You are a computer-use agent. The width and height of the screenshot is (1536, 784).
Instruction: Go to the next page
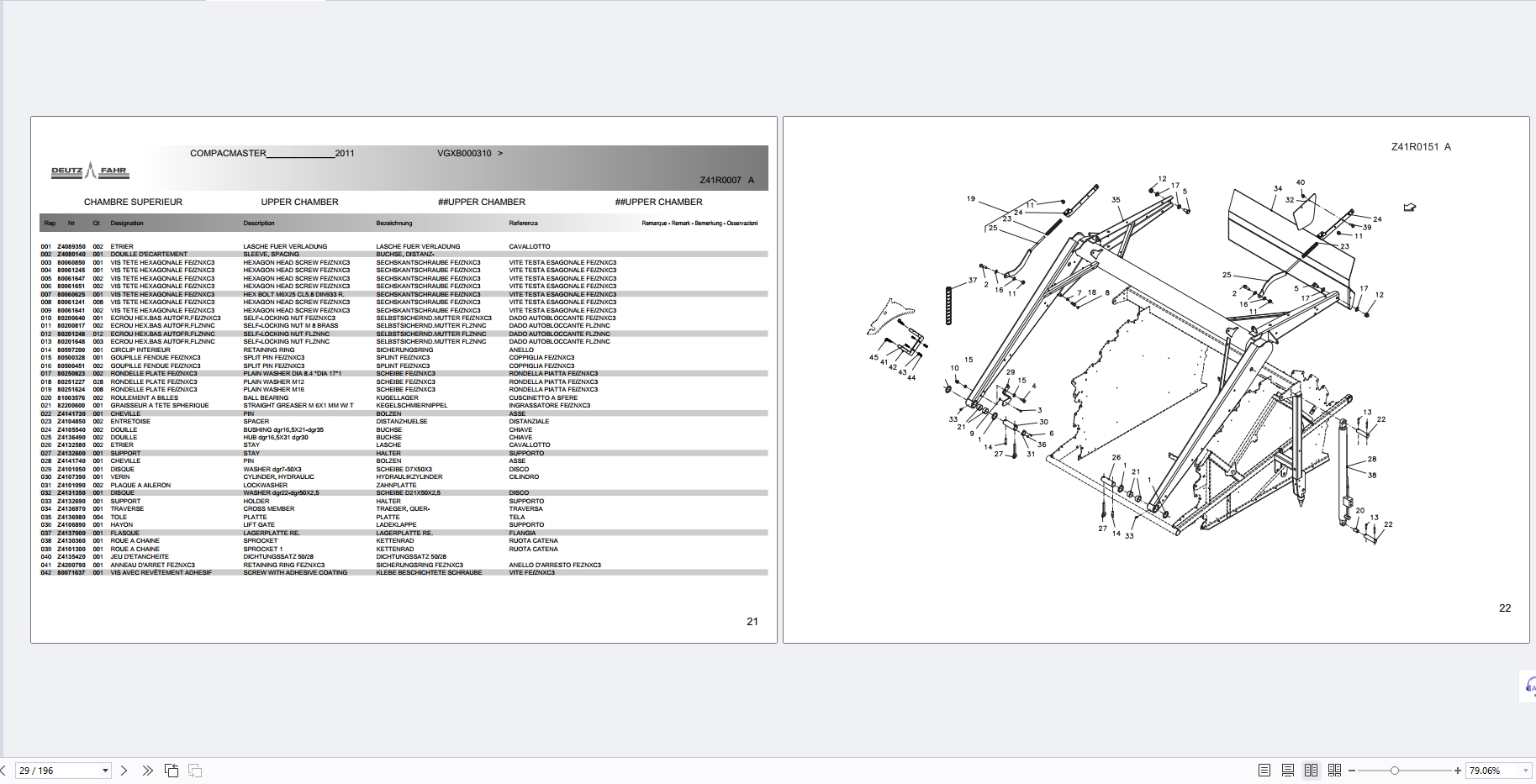(124, 771)
